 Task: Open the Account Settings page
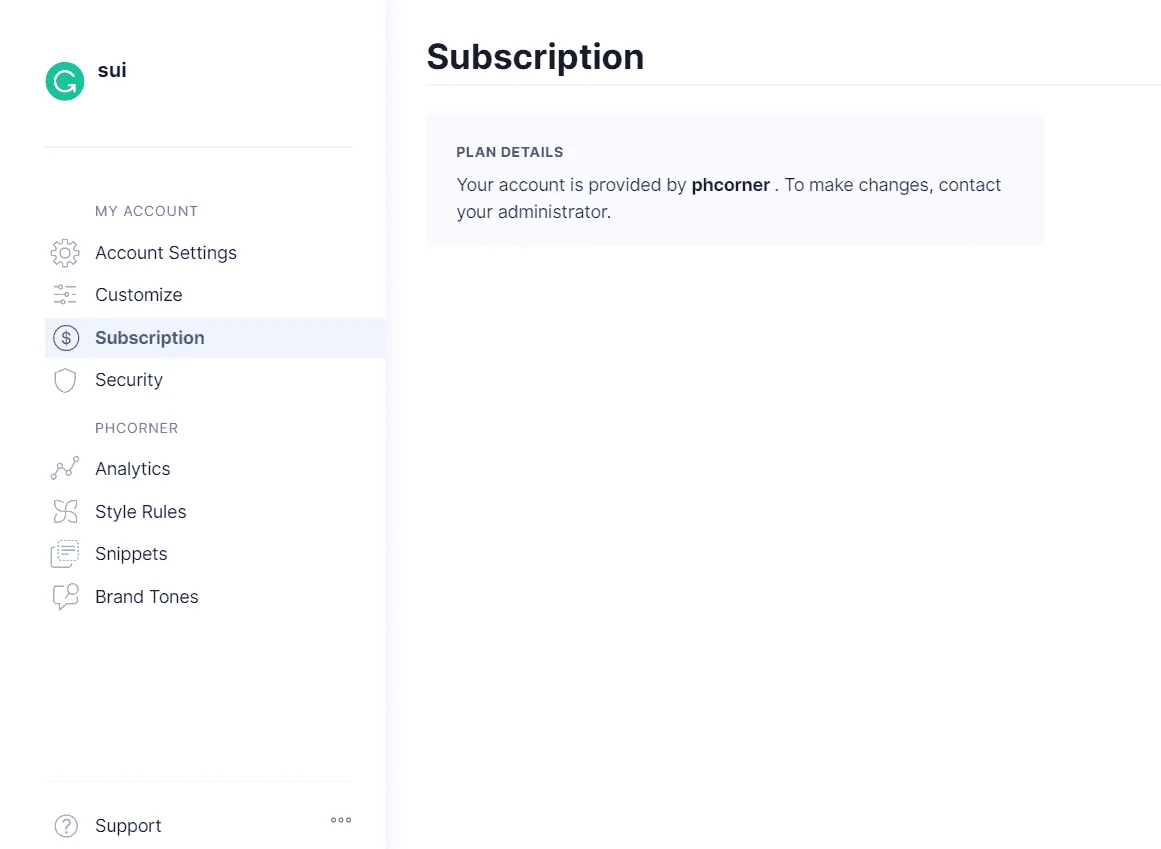(166, 253)
